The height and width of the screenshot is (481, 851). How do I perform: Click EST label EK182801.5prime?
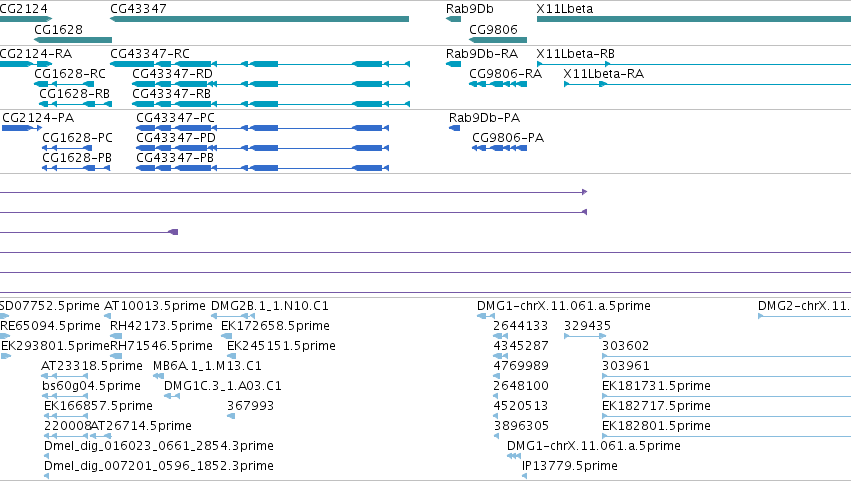(x=656, y=426)
